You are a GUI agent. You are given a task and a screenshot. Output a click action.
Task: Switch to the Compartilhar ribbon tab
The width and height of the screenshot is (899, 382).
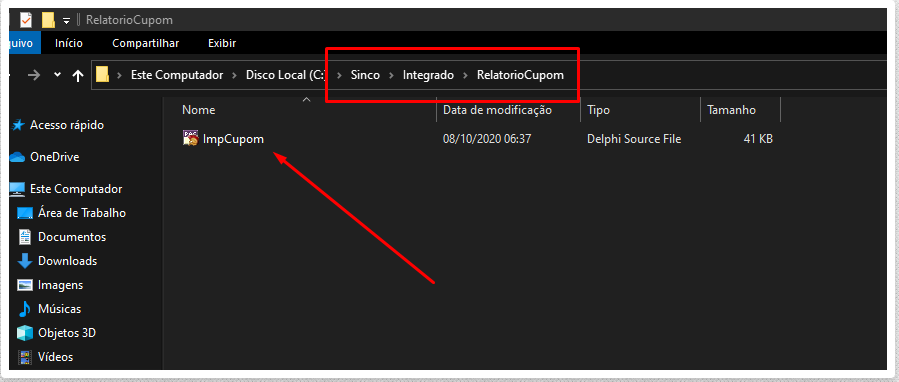[146, 43]
